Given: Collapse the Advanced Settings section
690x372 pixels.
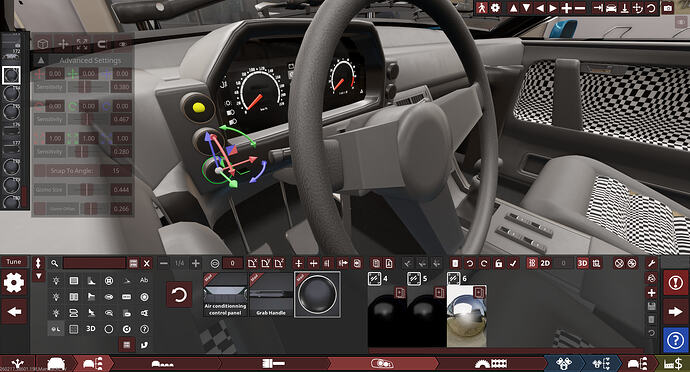Looking at the screenshot, I should [x=40, y=60].
